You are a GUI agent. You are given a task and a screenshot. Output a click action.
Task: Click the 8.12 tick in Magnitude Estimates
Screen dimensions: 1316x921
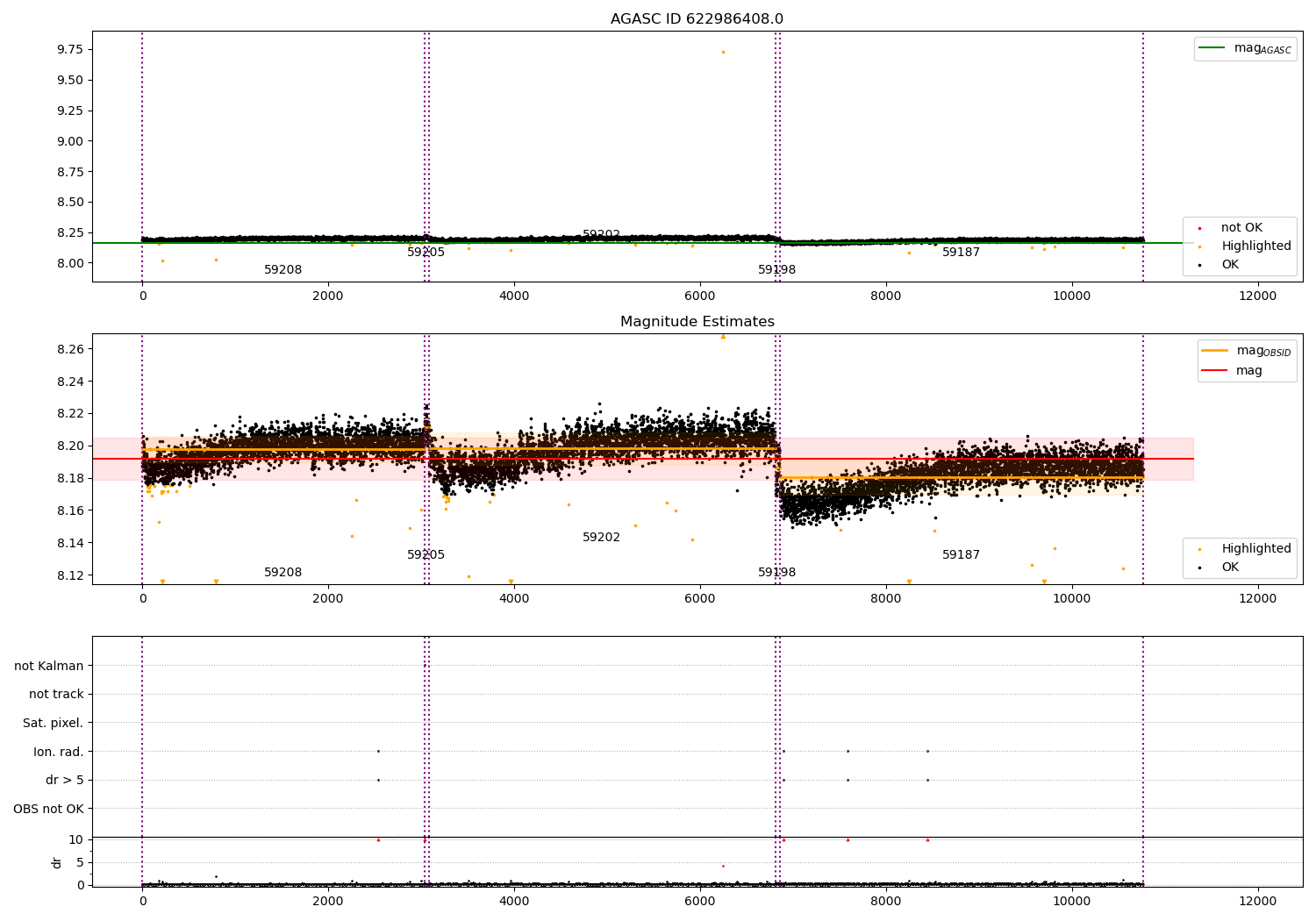coord(69,575)
